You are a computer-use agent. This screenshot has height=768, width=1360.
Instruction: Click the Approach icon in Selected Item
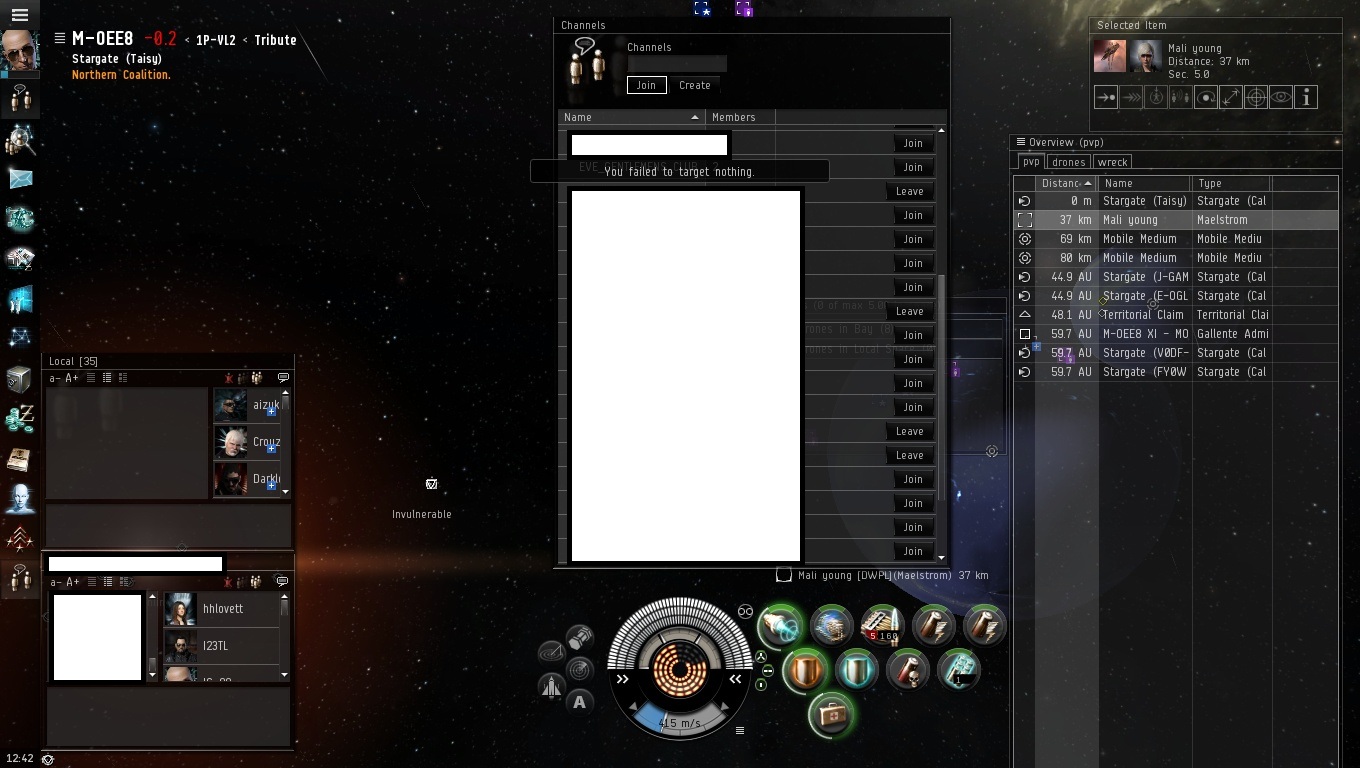click(1106, 97)
